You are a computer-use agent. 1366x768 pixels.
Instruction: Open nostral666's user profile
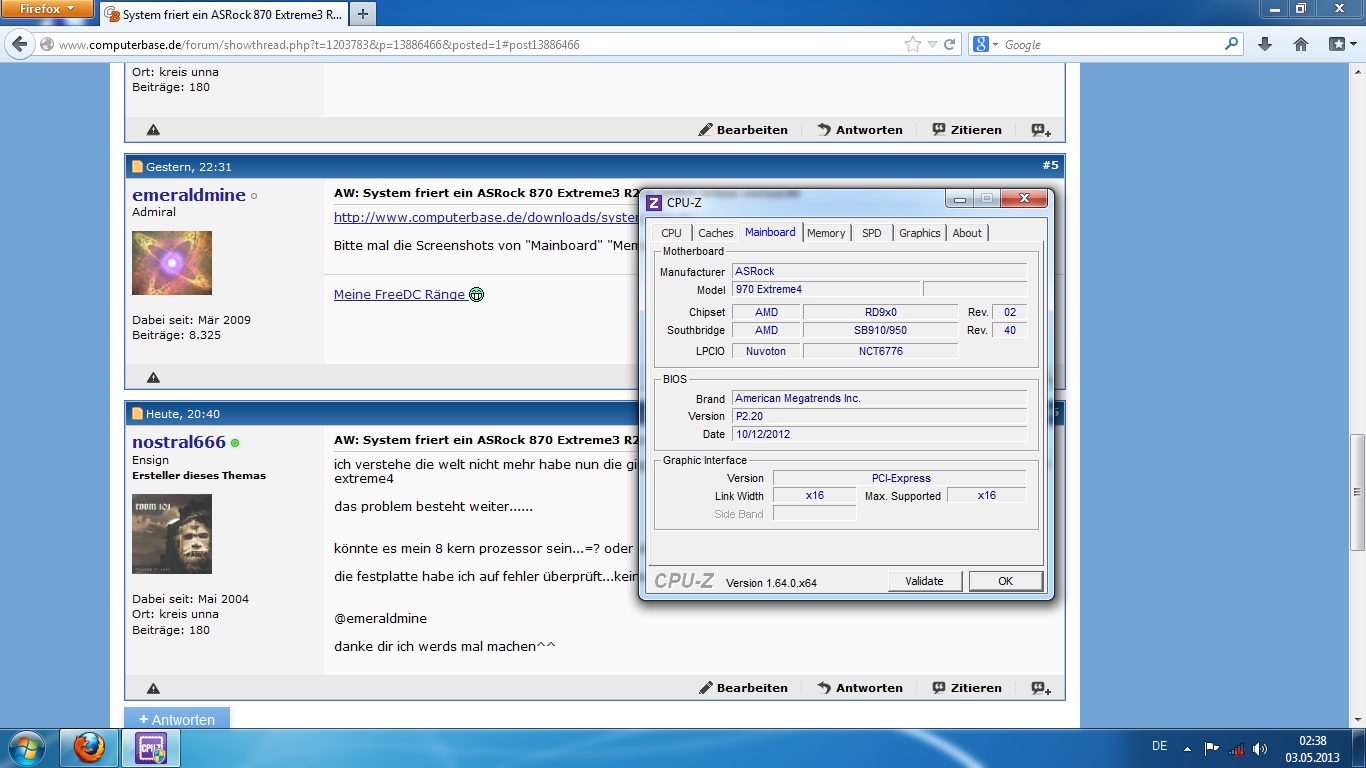pos(179,442)
